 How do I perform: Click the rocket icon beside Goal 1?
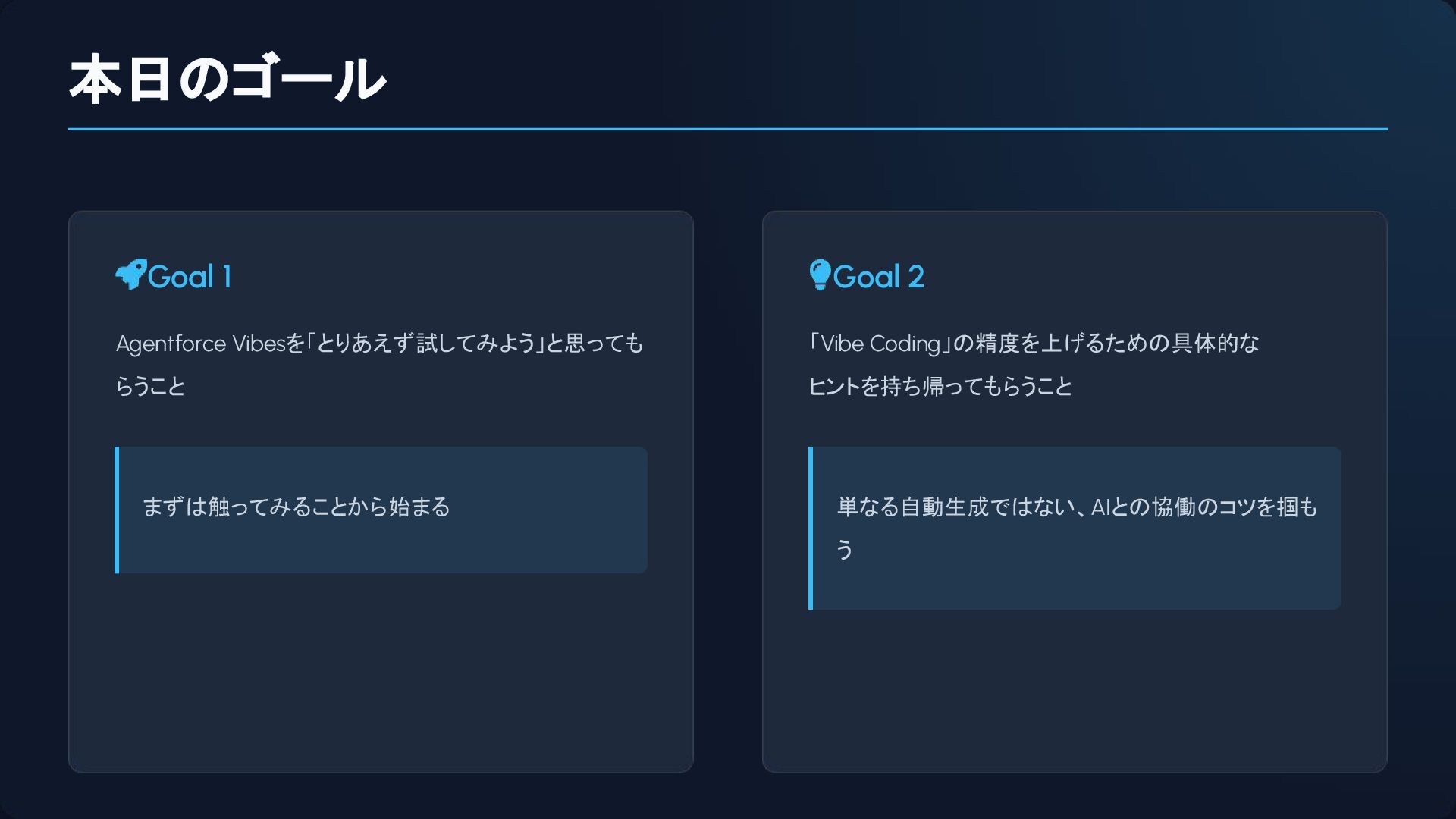click(x=130, y=275)
